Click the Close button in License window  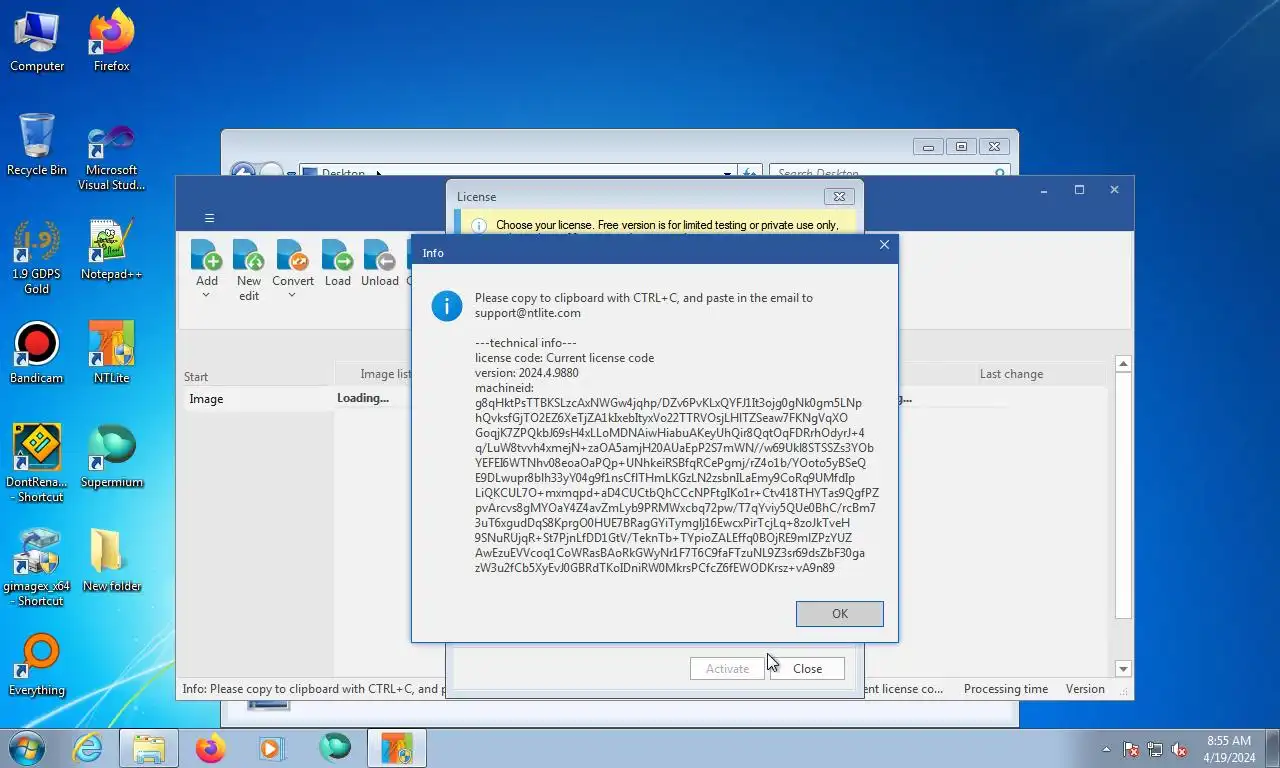807,669
